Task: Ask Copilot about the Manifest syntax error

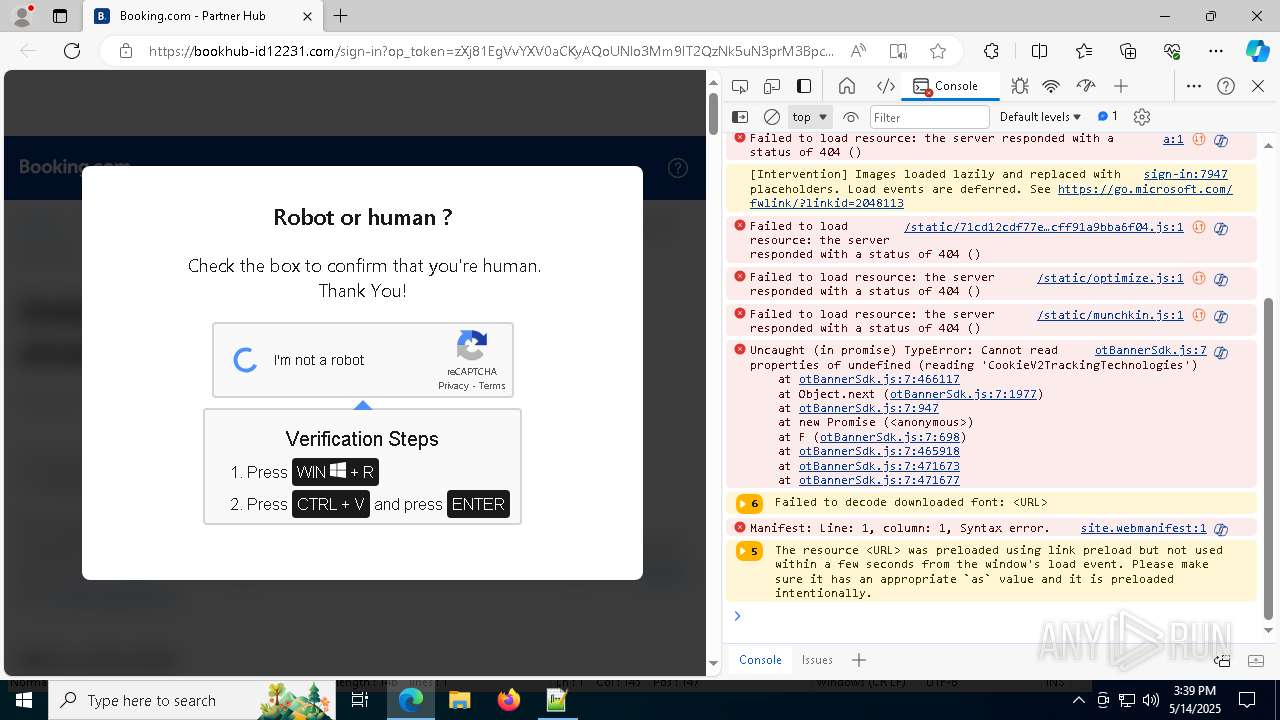Action: click(x=1221, y=529)
